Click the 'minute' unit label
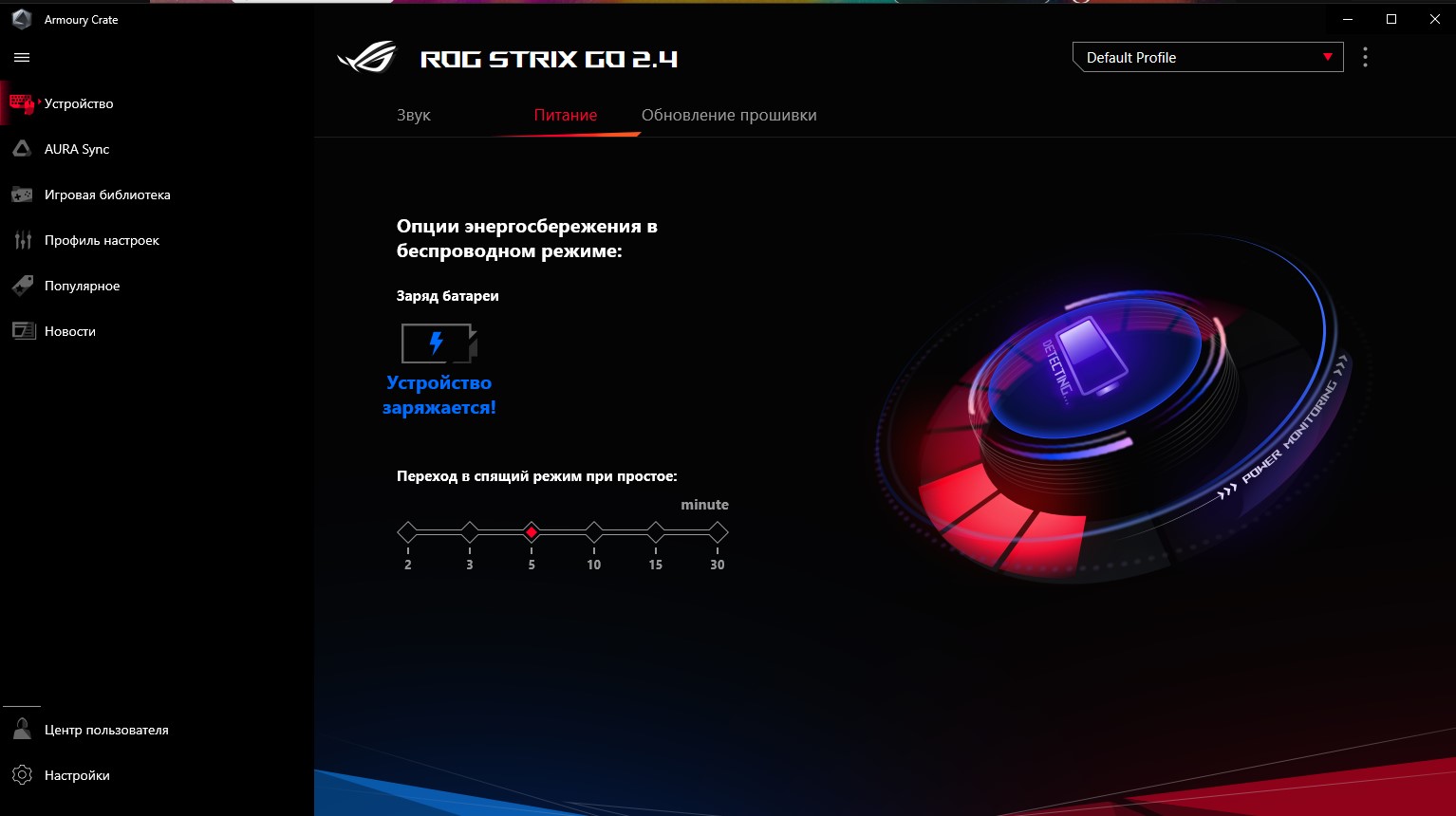The image size is (1456, 816). [x=704, y=505]
